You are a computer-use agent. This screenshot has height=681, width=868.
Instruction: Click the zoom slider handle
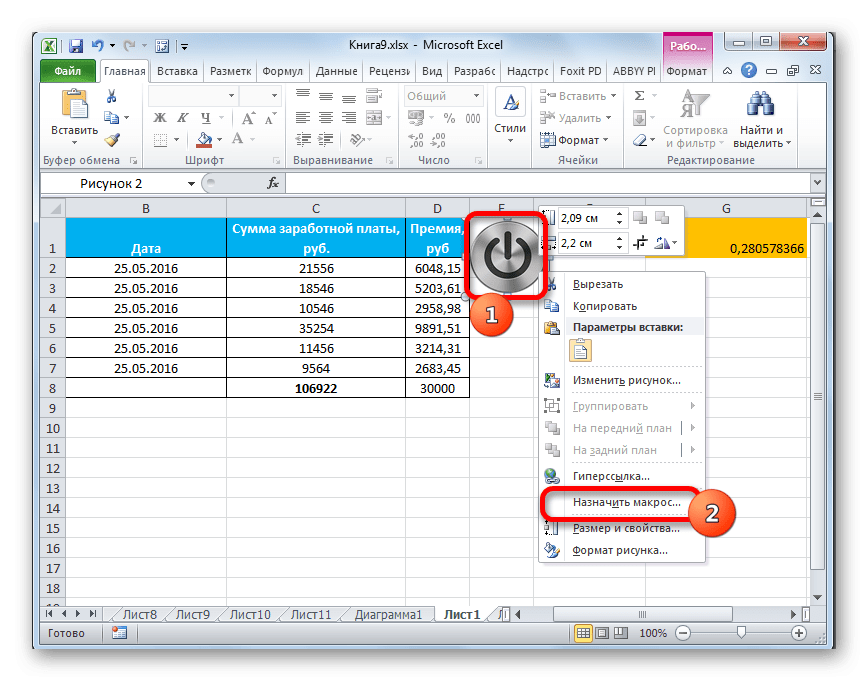pyautogui.click(x=741, y=633)
